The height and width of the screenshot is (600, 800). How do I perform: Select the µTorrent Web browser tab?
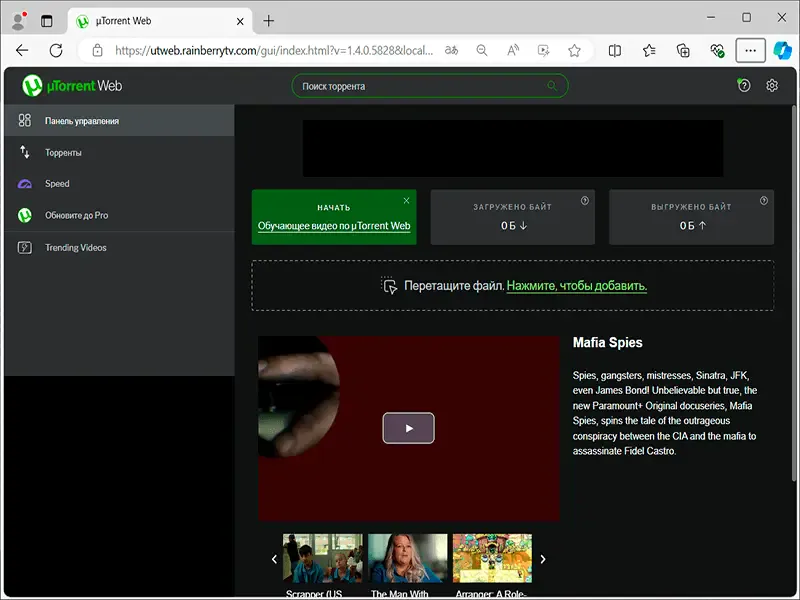coord(160,21)
